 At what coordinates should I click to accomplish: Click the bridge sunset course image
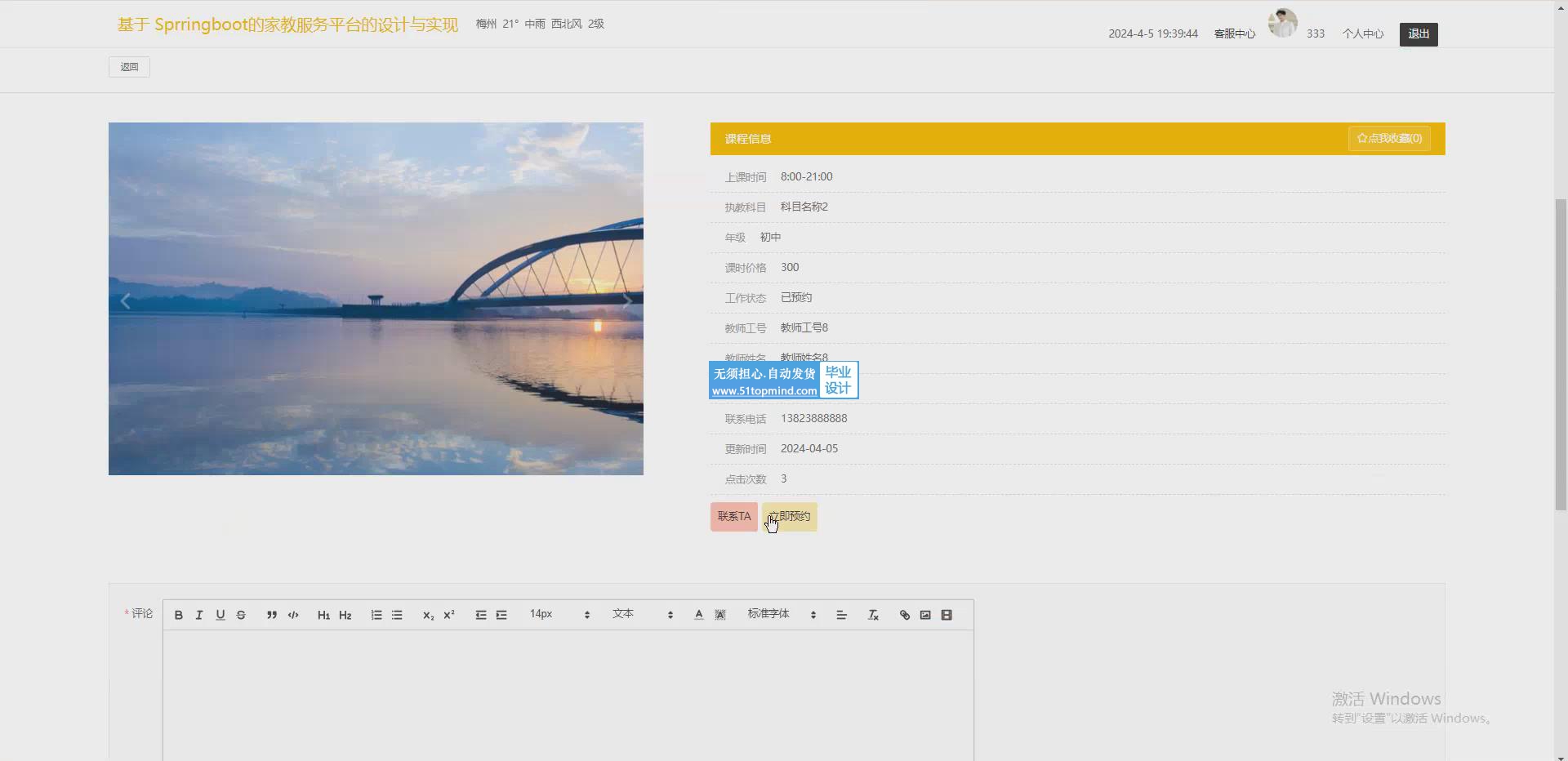pyautogui.click(x=376, y=299)
